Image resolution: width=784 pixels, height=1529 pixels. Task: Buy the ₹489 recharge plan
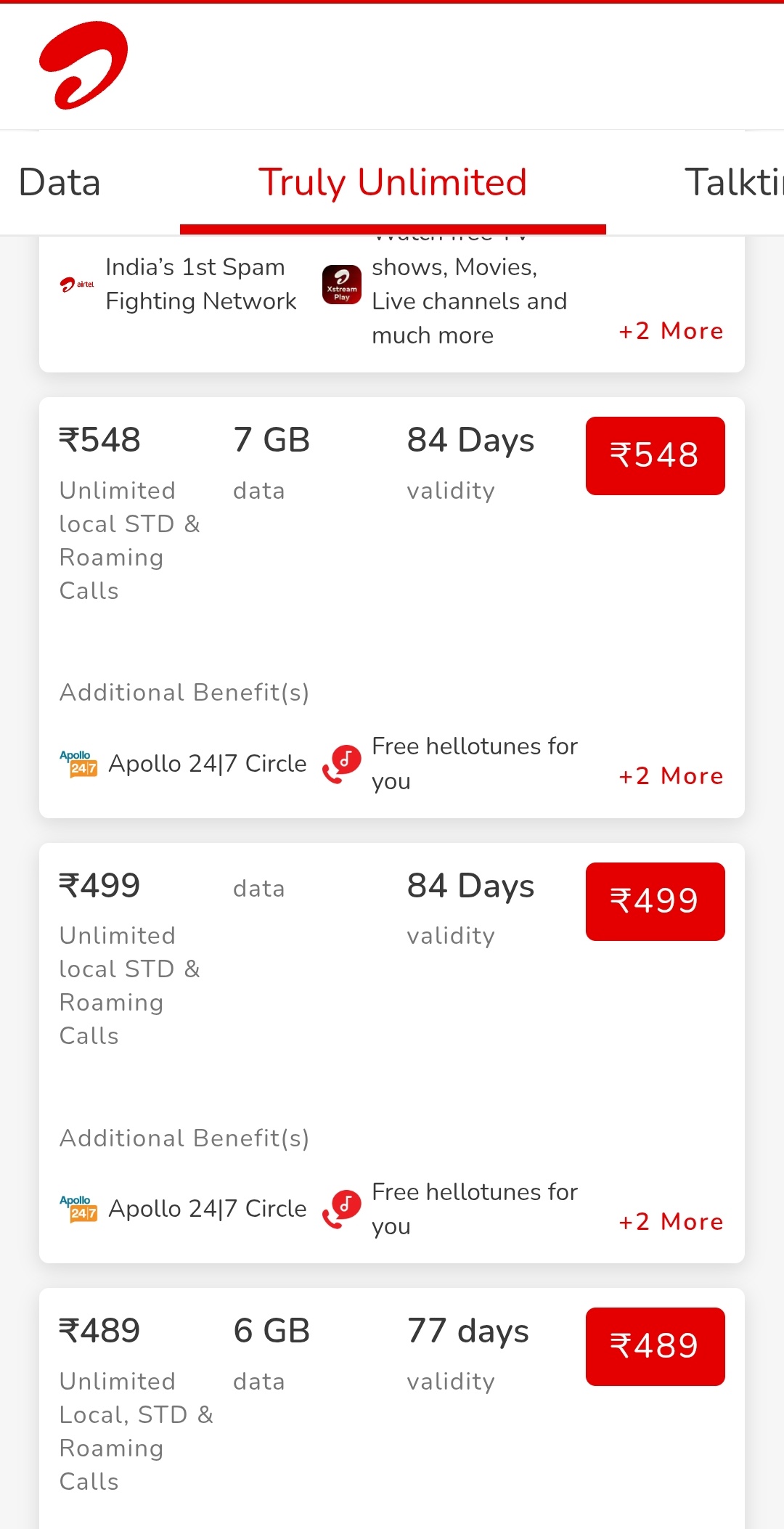coord(655,1346)
